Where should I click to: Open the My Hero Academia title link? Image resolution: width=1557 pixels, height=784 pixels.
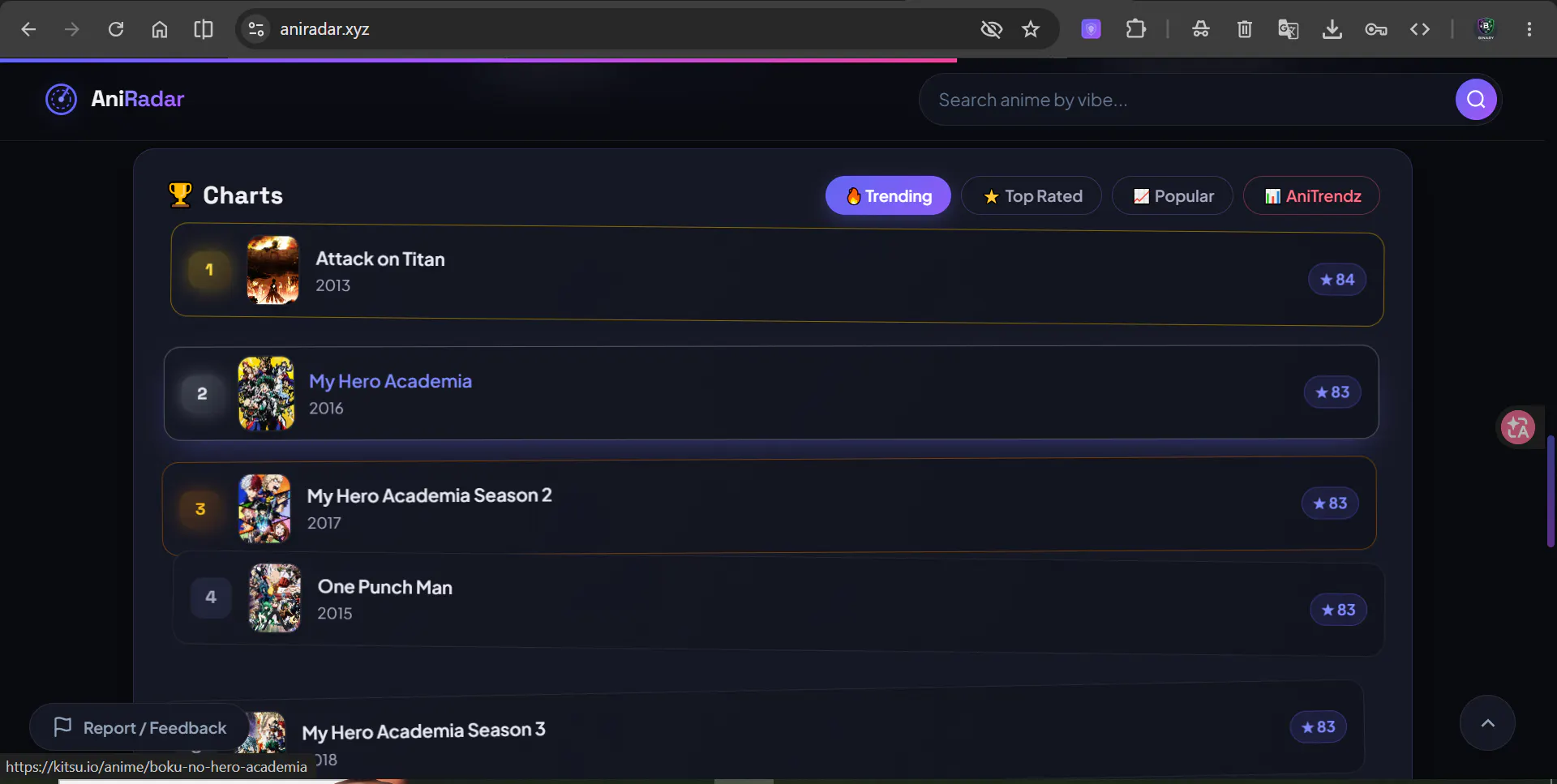pyautogui.click(x=390, y=381)
